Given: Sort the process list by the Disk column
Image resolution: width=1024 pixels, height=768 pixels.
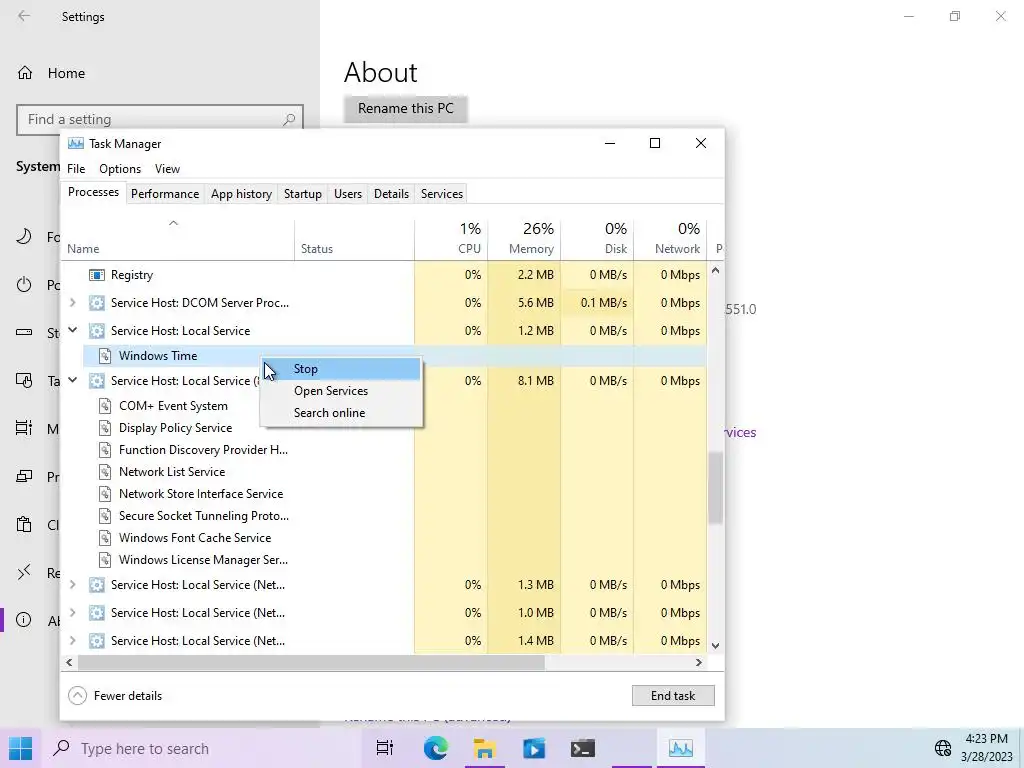Looking at the screenshot, I should coord(597,238).
